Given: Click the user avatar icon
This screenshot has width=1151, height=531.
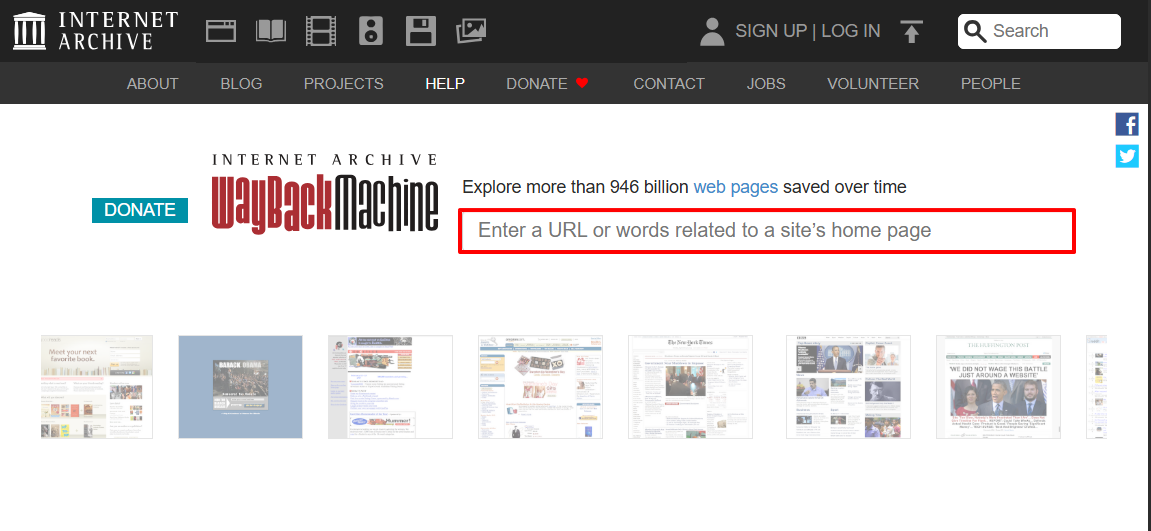Looking at the screenshot, I should 712,32.
